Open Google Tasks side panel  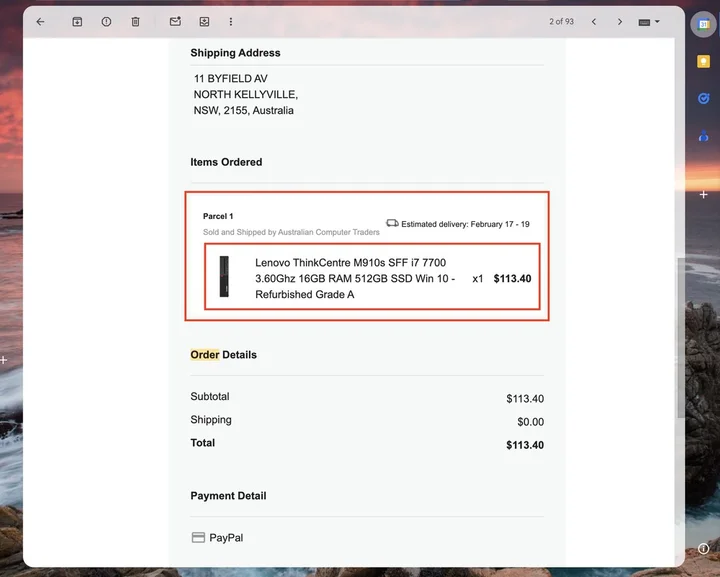coord(703,99)
